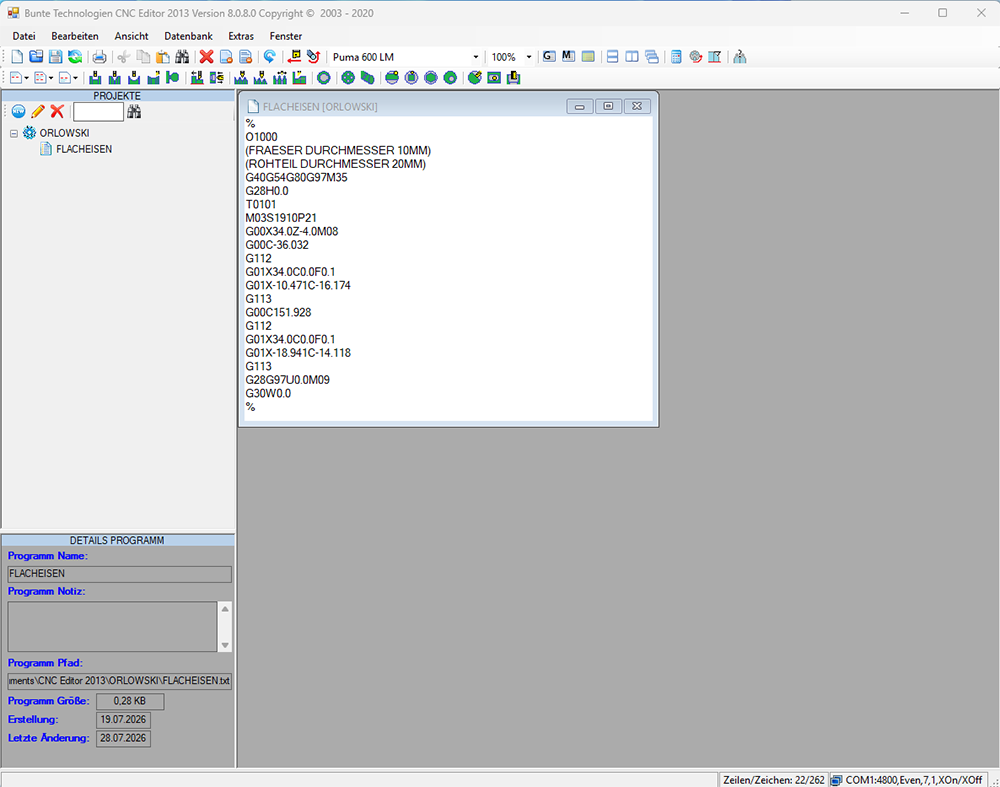Click code line M03S1910P21
The image size is (1000, 787).
(x=281, y=218)
